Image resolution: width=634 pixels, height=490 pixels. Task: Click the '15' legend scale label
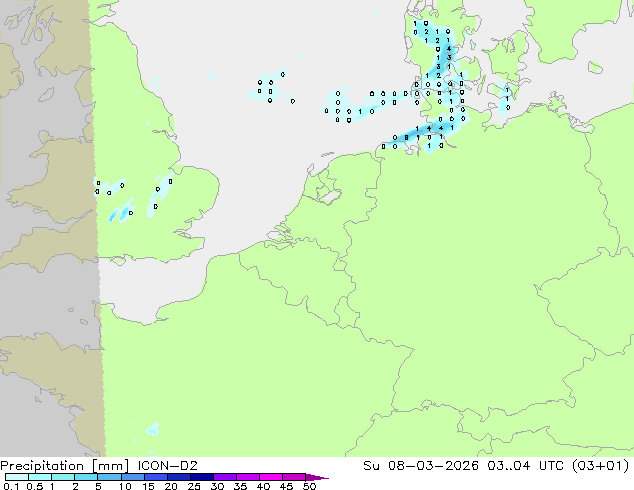click(x=148, y=486)
